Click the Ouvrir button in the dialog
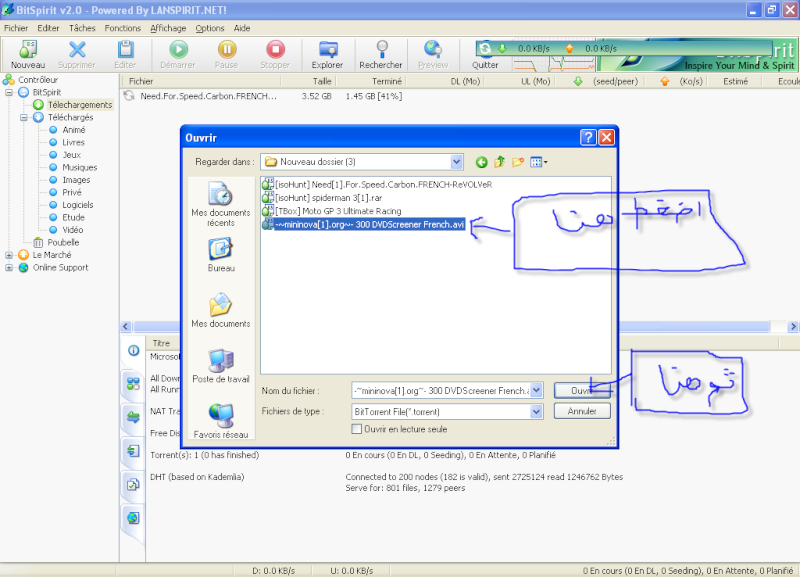The image size is (800, 577). (x=582, y=390)
